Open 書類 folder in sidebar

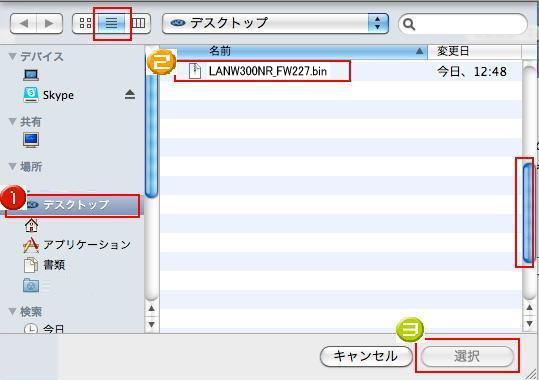click(x=44, y=265)
